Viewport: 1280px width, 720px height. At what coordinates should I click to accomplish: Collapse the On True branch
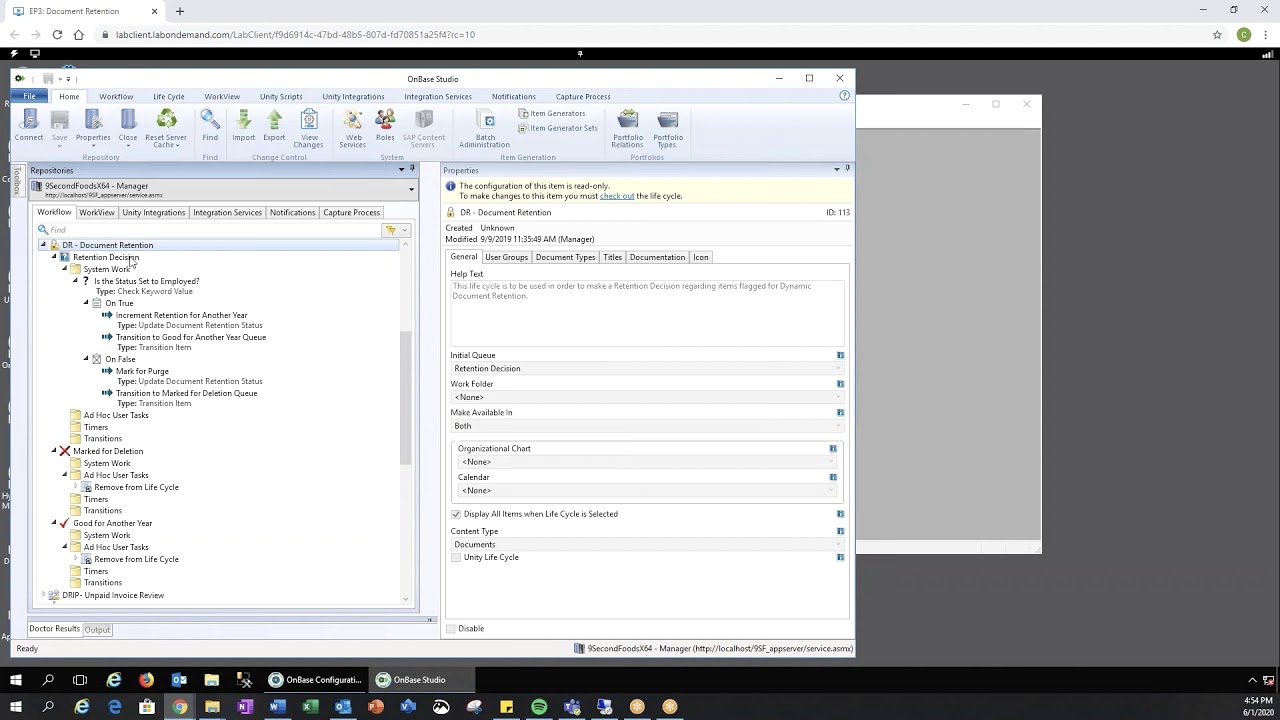[86, 303]
